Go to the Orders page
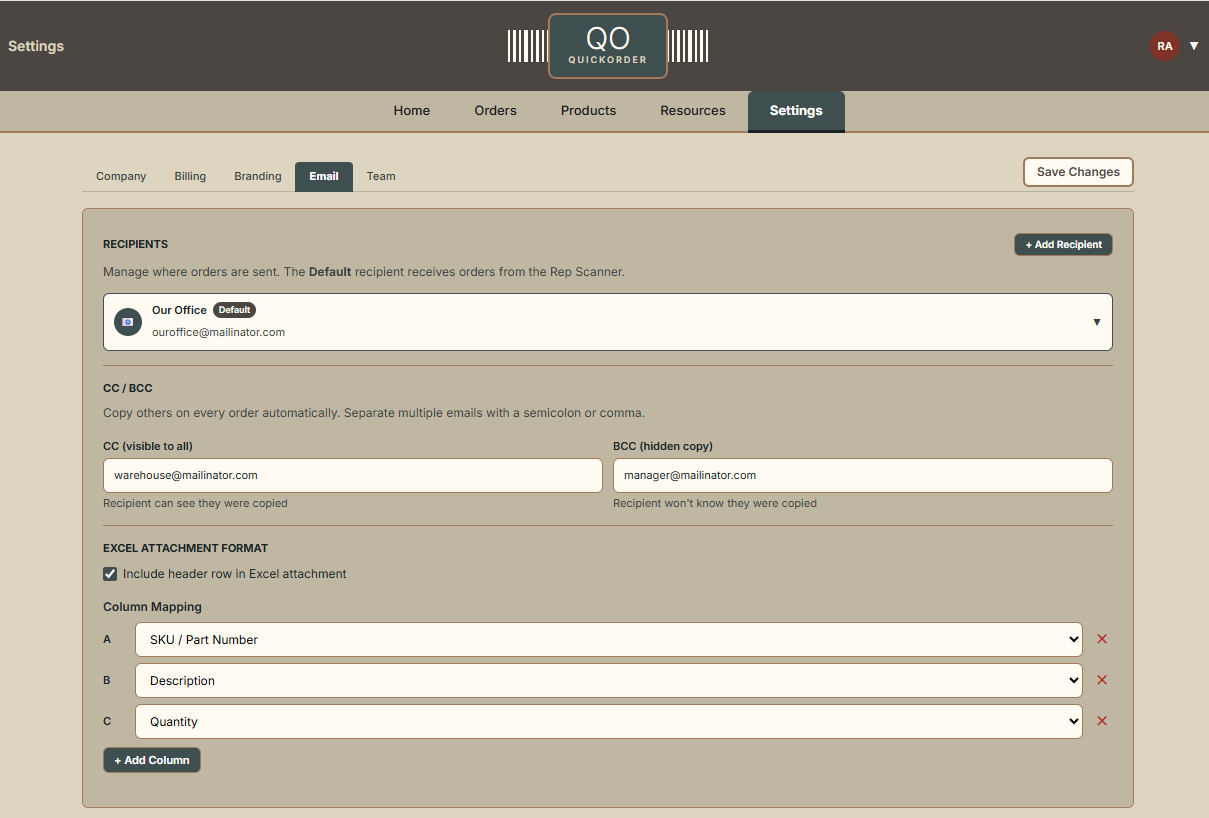Viewport: 1209px width, 818px height. point(495,111)
